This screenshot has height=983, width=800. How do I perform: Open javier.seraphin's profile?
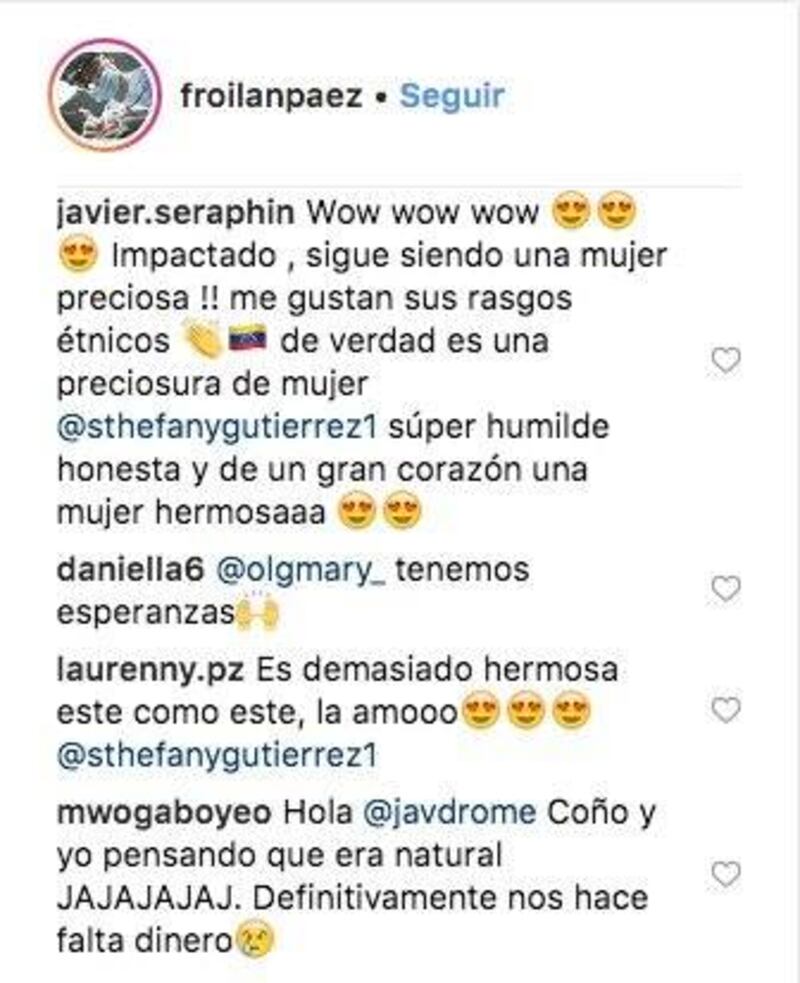pos(176,213)
